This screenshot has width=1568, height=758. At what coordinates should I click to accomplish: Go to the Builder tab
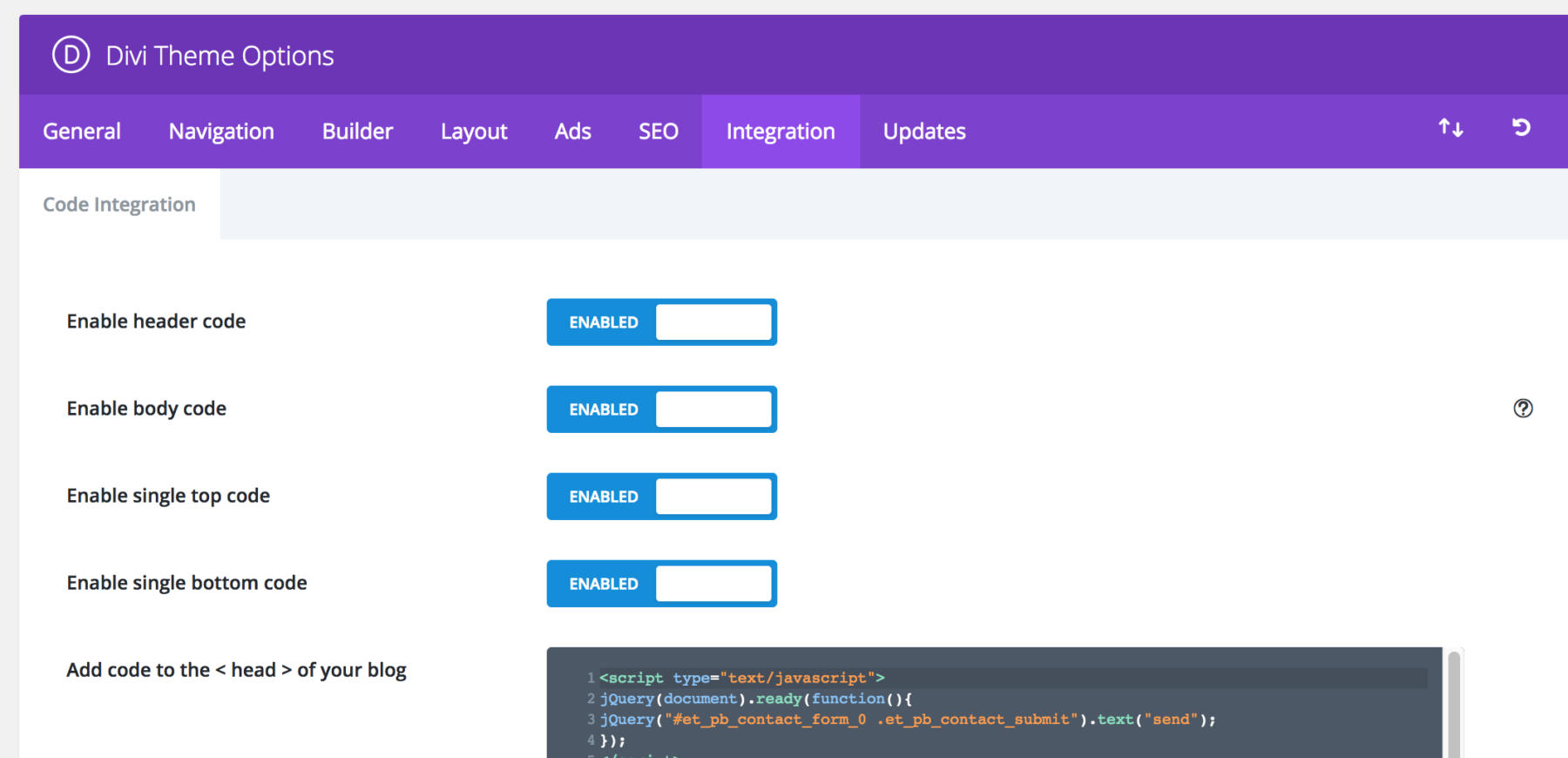click(357, 132)
